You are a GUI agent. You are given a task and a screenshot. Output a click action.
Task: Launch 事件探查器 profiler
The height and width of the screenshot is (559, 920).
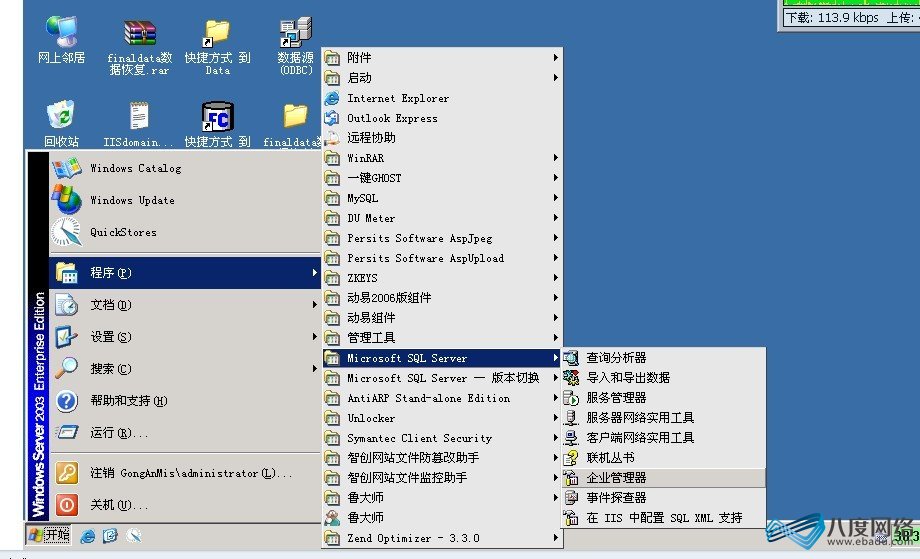click(x=664, y=497)
